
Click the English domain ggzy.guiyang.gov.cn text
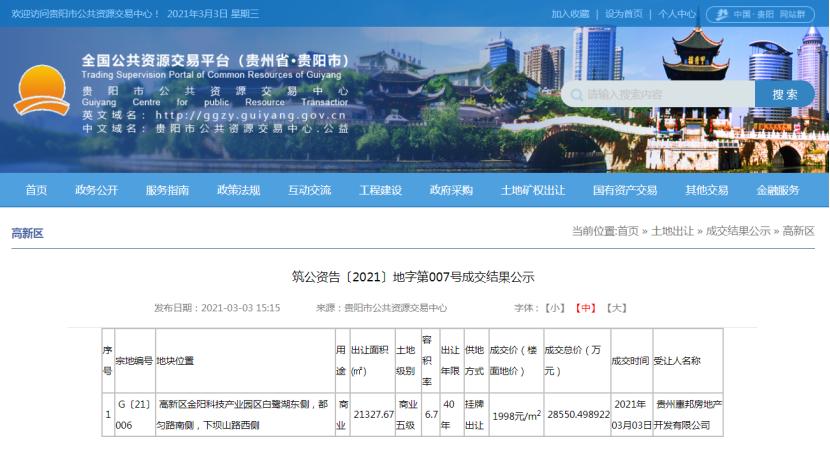click(x=250, y=115)
